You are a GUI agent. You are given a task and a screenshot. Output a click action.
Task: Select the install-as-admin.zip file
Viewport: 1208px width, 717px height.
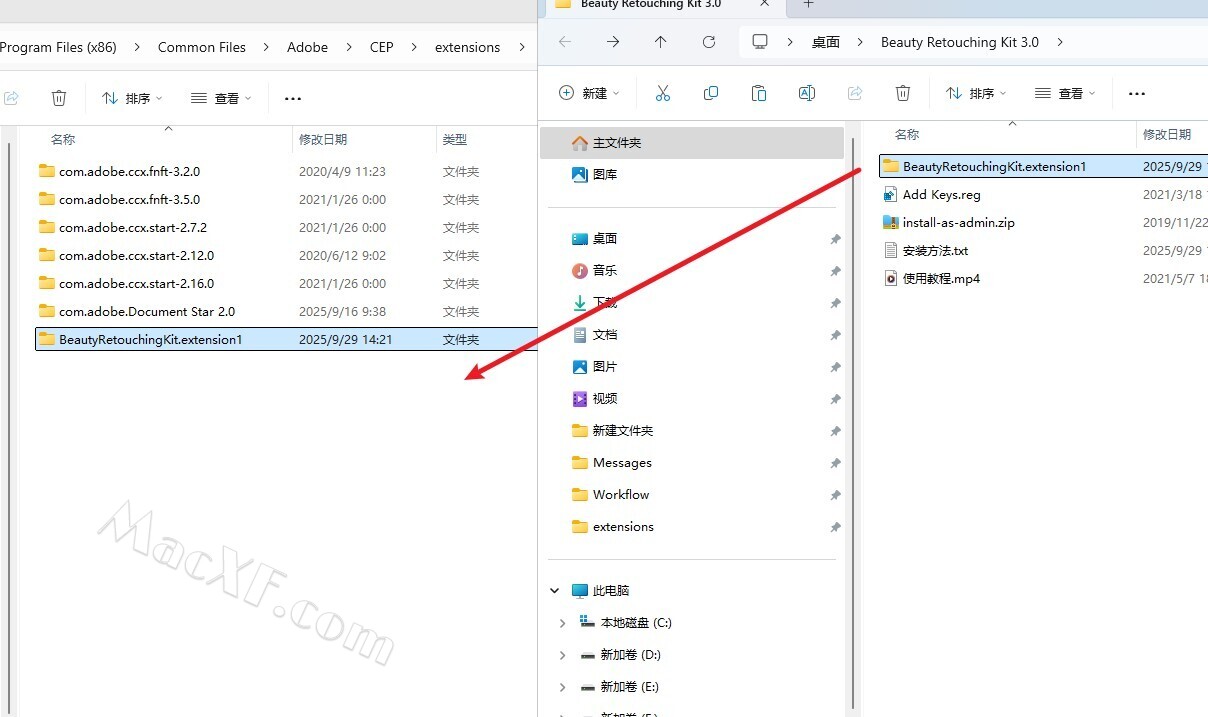point(958,223)
